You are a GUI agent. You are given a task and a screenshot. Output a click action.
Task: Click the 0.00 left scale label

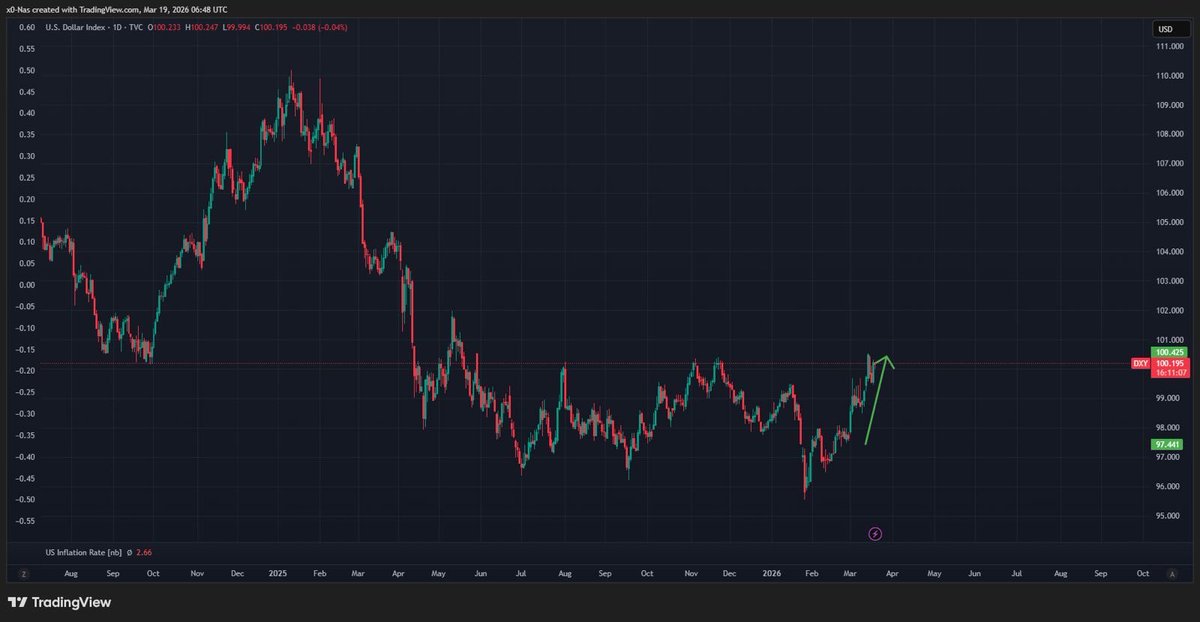[x=27, y=285]
